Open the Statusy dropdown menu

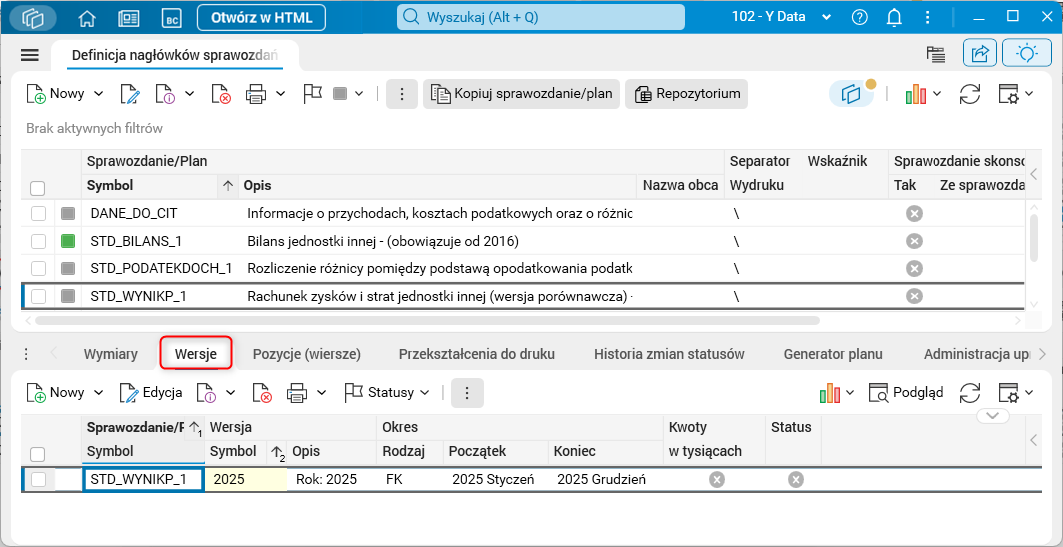point(388,393)
